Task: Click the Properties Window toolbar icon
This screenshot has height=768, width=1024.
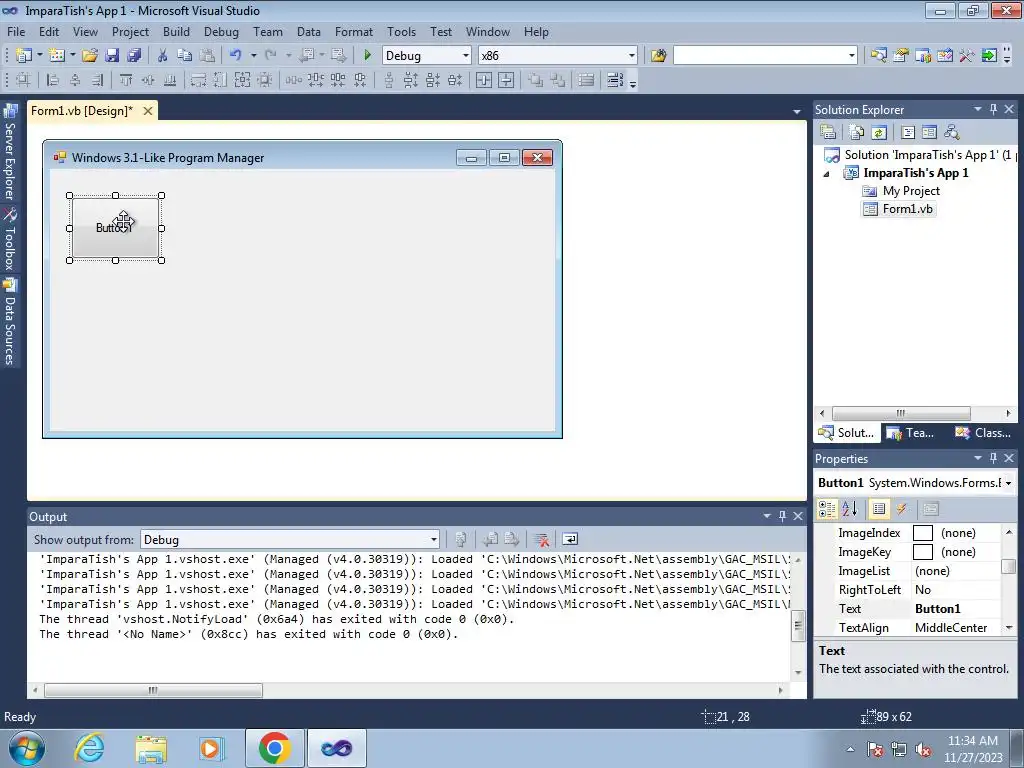Action: point(901,56)
